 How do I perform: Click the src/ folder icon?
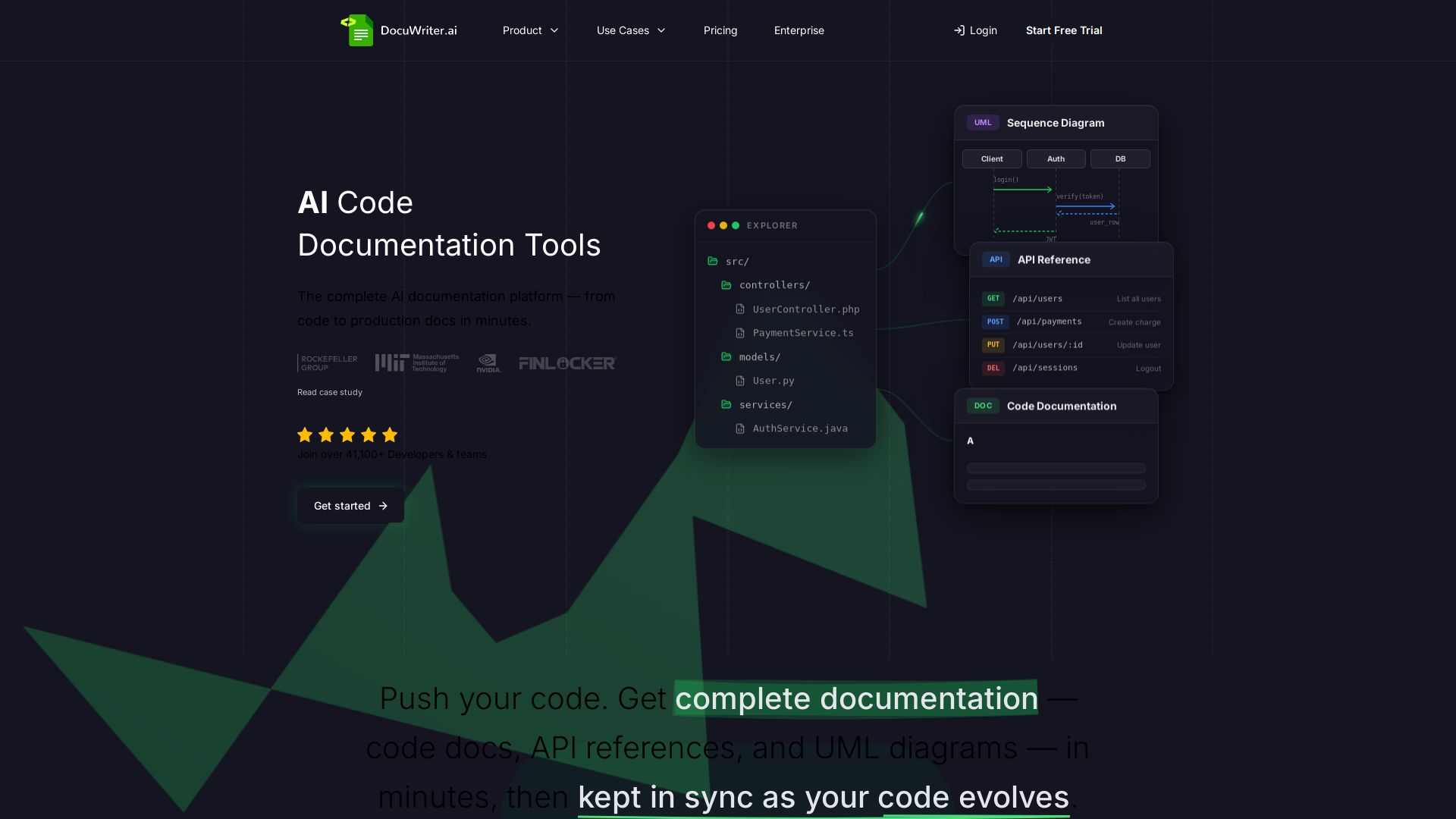(x=713, y=261)
